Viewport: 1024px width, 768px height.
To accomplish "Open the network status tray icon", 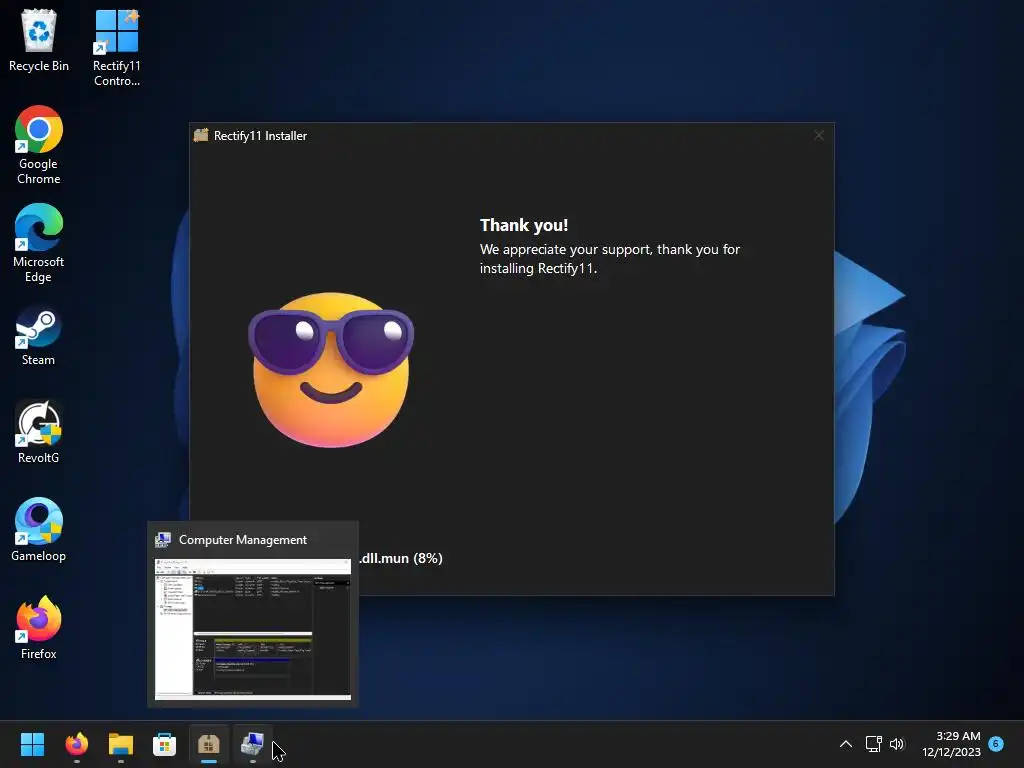I will pyautogui.click(x=873, y=744).
